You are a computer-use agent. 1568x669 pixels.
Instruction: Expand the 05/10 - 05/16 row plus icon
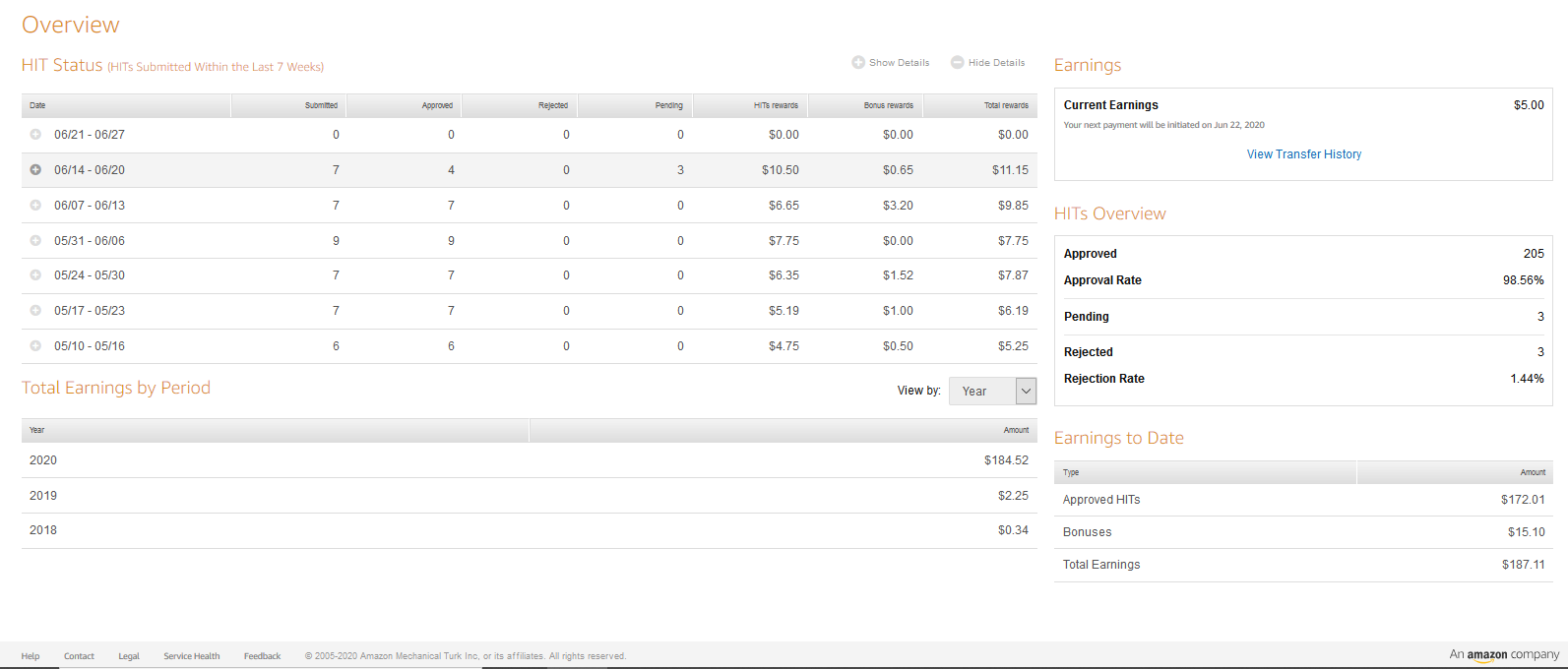35,346
